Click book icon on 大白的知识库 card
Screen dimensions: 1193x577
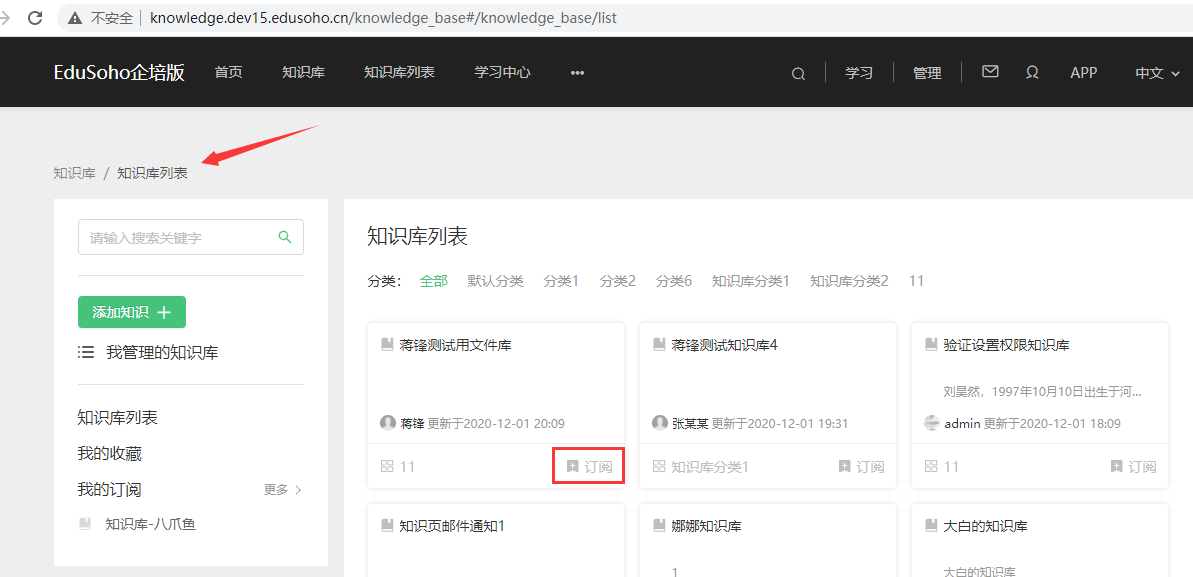[931, 525]
